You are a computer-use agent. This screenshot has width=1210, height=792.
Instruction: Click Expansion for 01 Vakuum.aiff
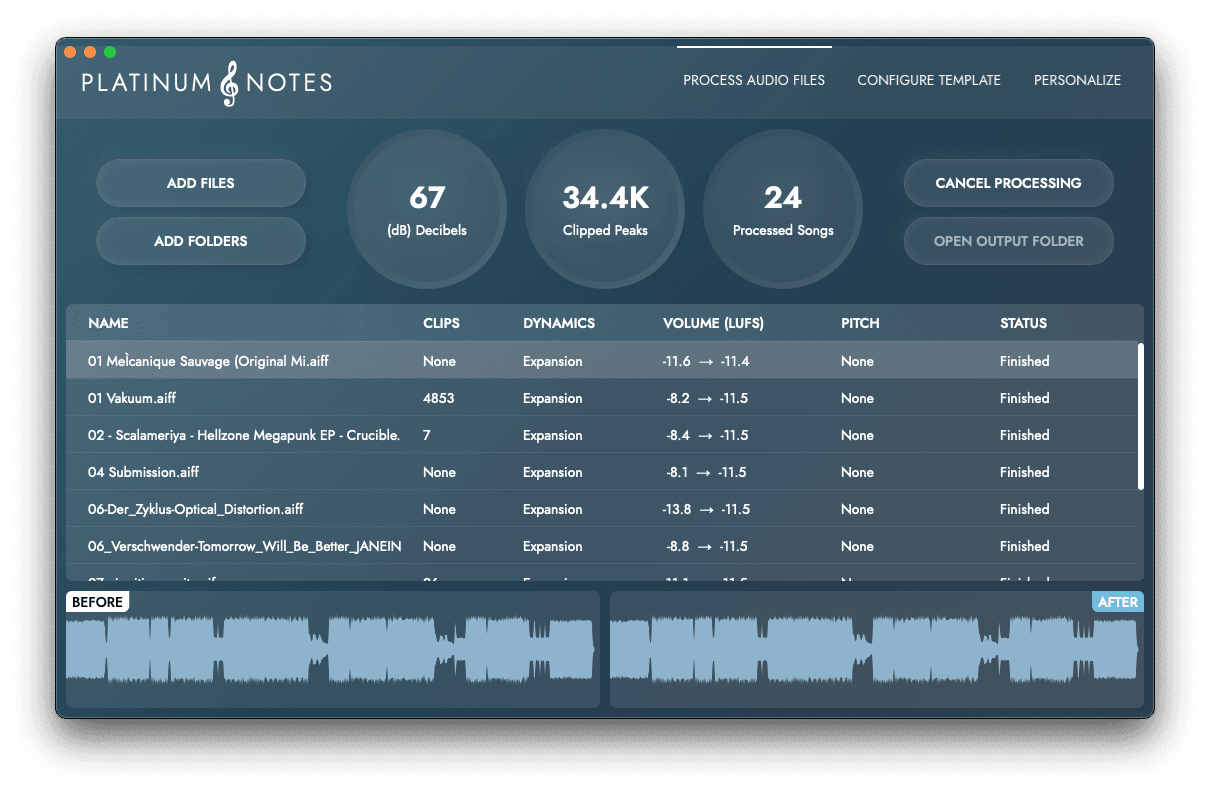(x=553, y=398)
